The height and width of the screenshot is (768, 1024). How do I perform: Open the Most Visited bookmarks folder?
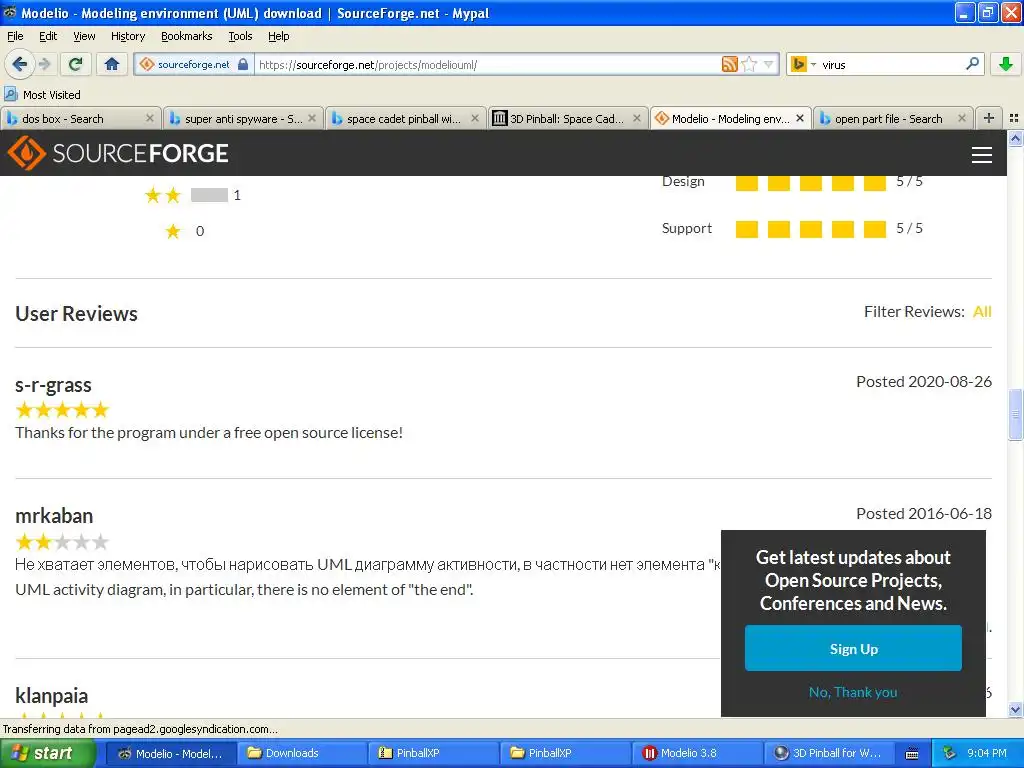43,95
